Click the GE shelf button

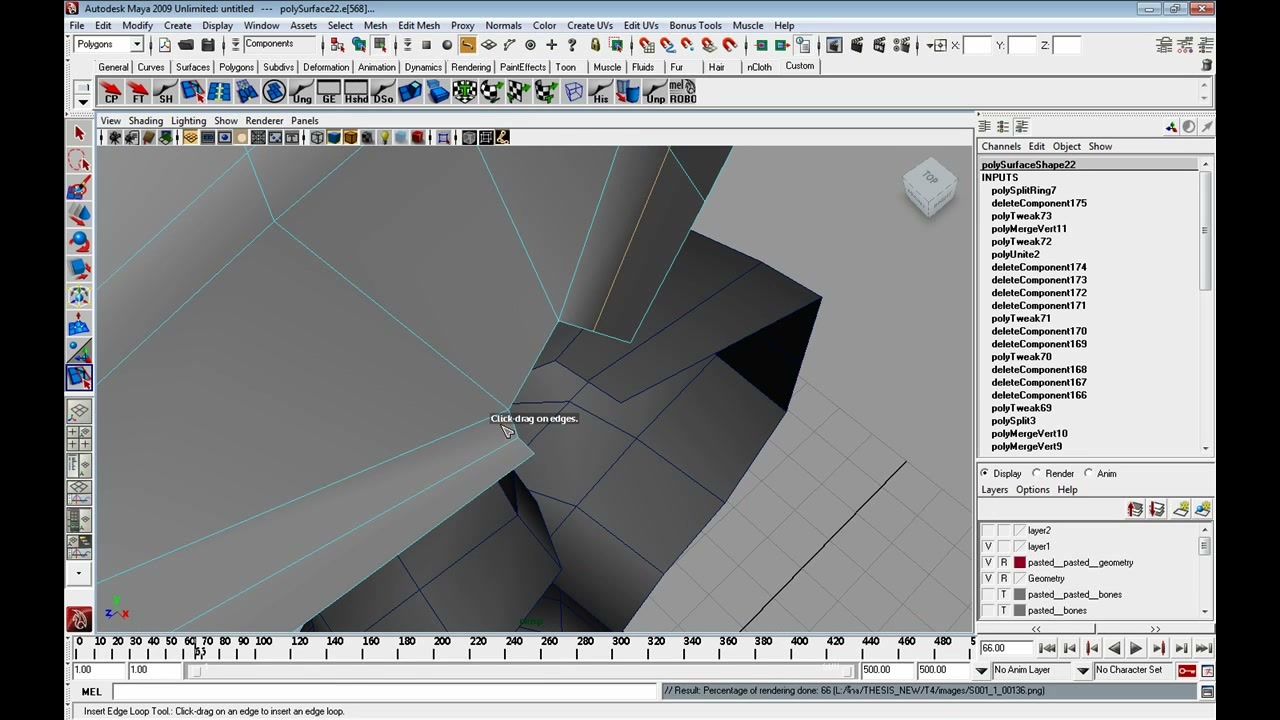pyautogui.click(x=328, y=93)
